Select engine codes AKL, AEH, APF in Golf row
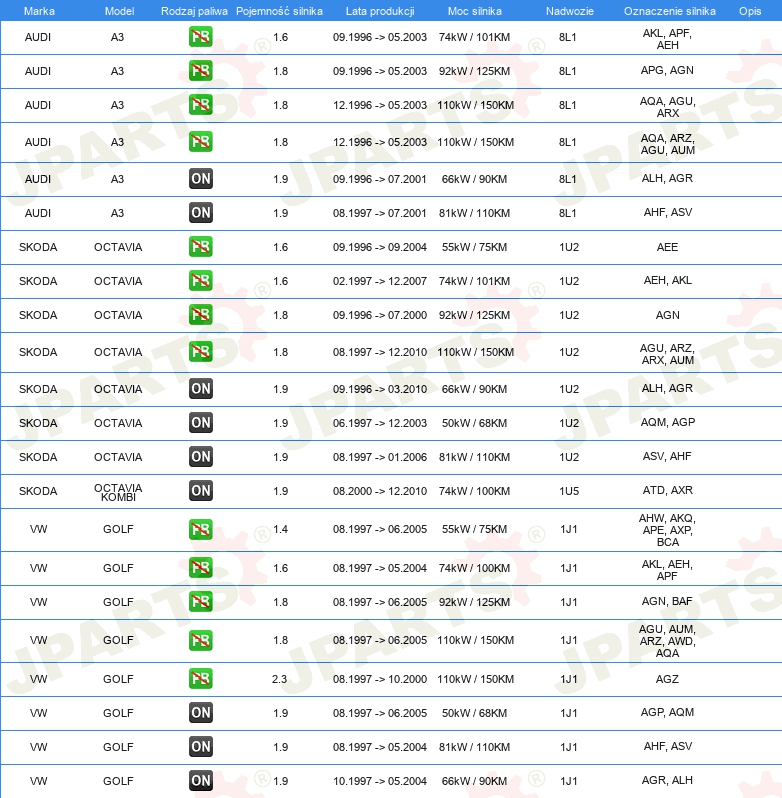782x798 pixels. pos(667,570)
